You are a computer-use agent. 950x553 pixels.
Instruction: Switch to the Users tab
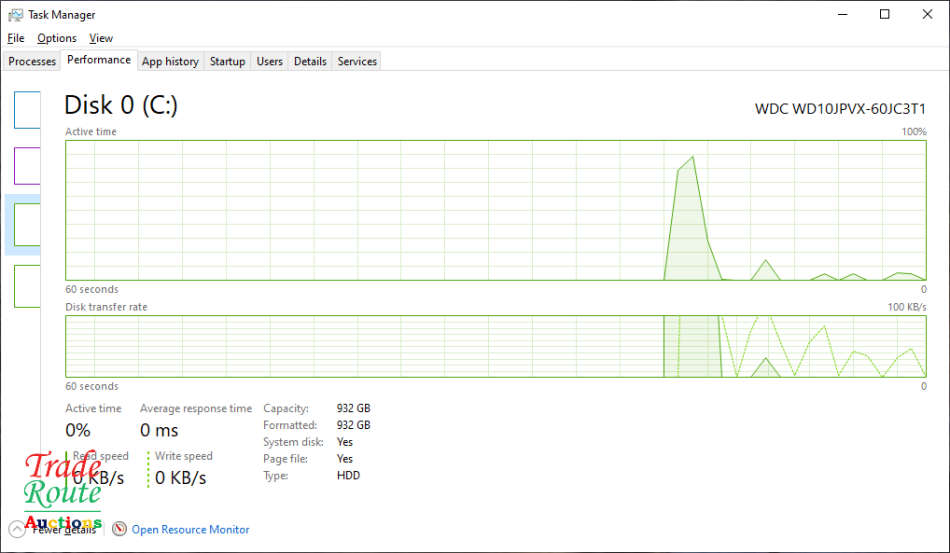click(x=269, y=61)
